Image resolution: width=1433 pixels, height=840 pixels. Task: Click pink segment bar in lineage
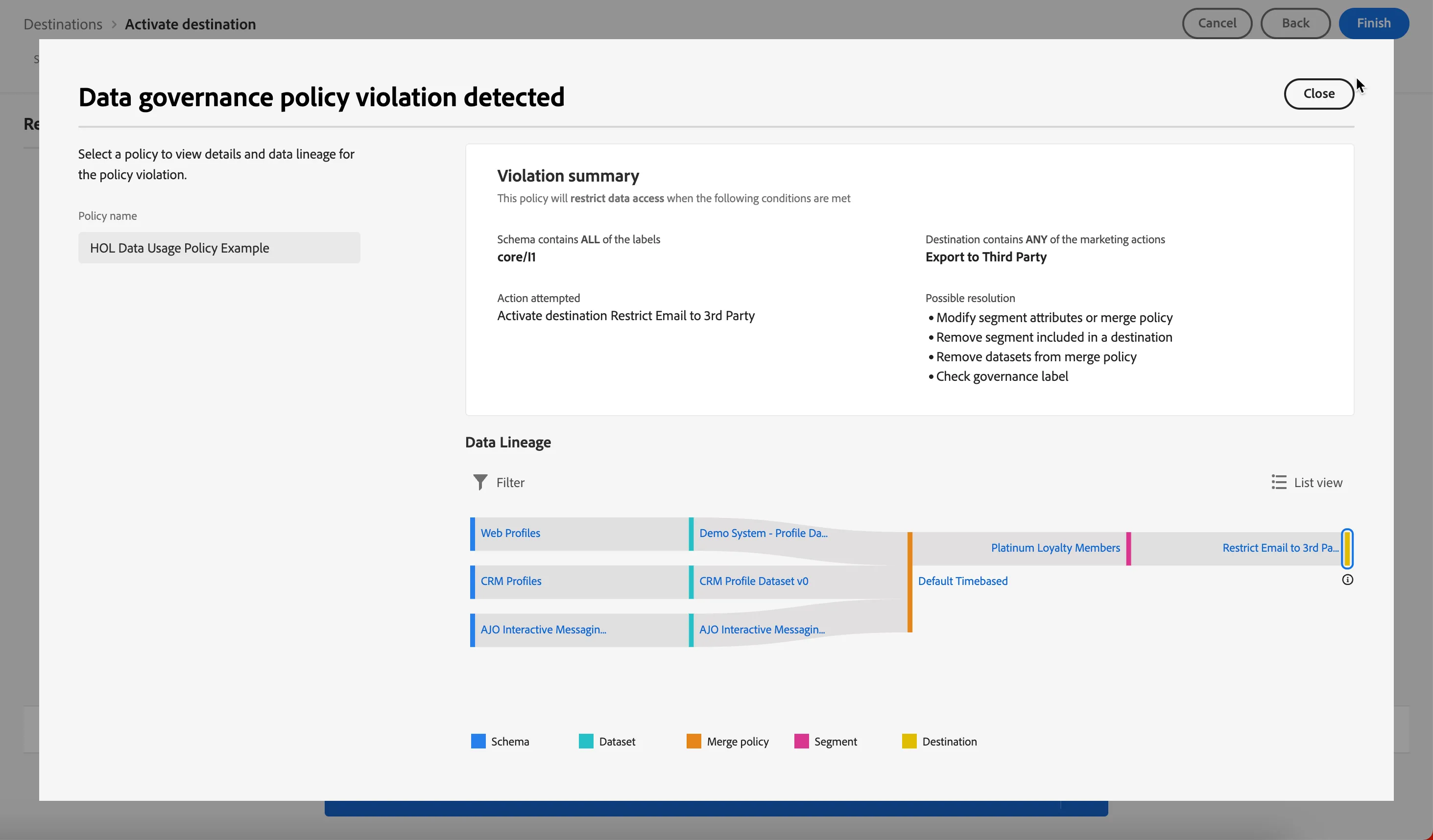click(1128, 548)
